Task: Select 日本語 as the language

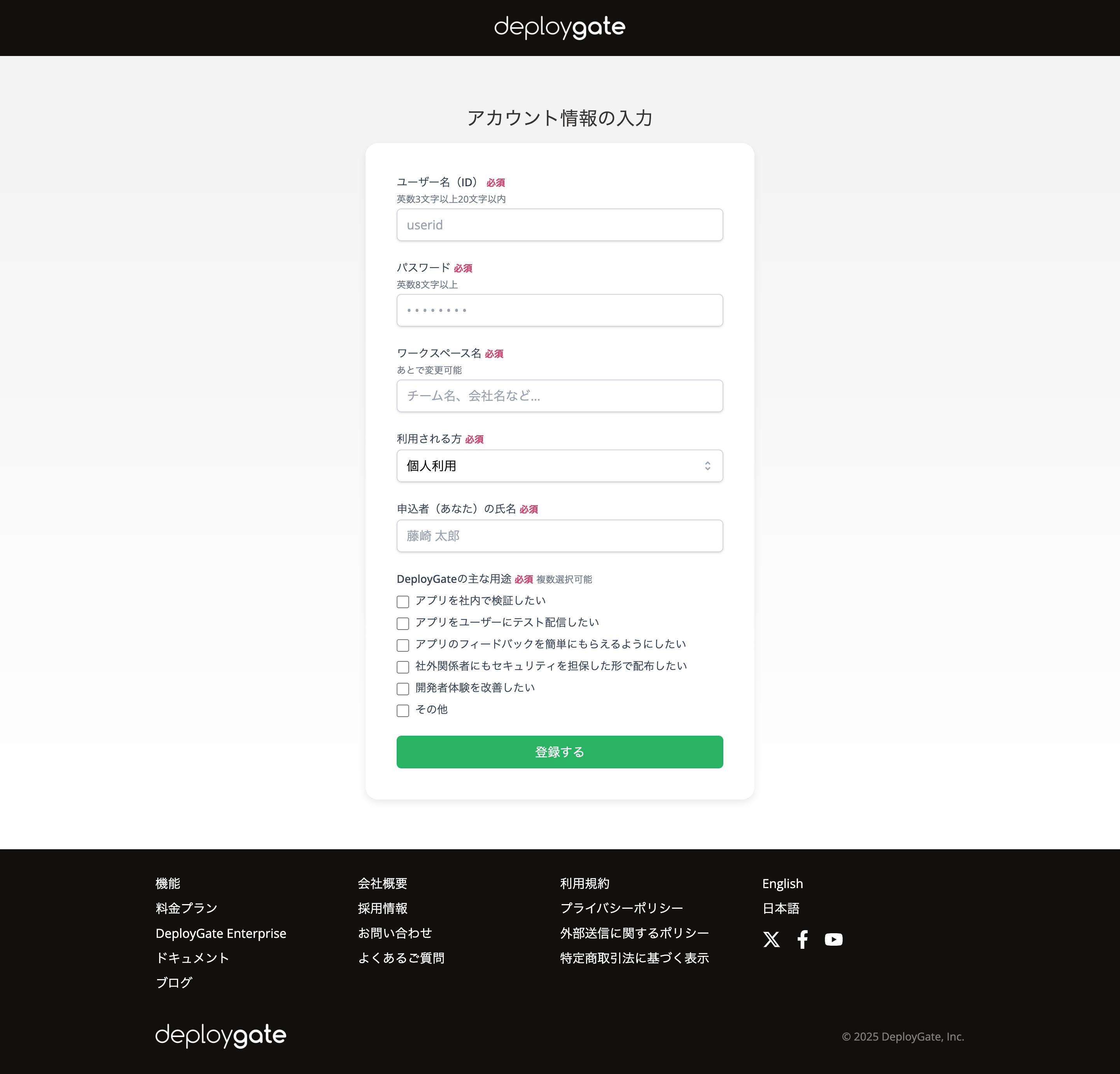Action: [x=780, y=908]
